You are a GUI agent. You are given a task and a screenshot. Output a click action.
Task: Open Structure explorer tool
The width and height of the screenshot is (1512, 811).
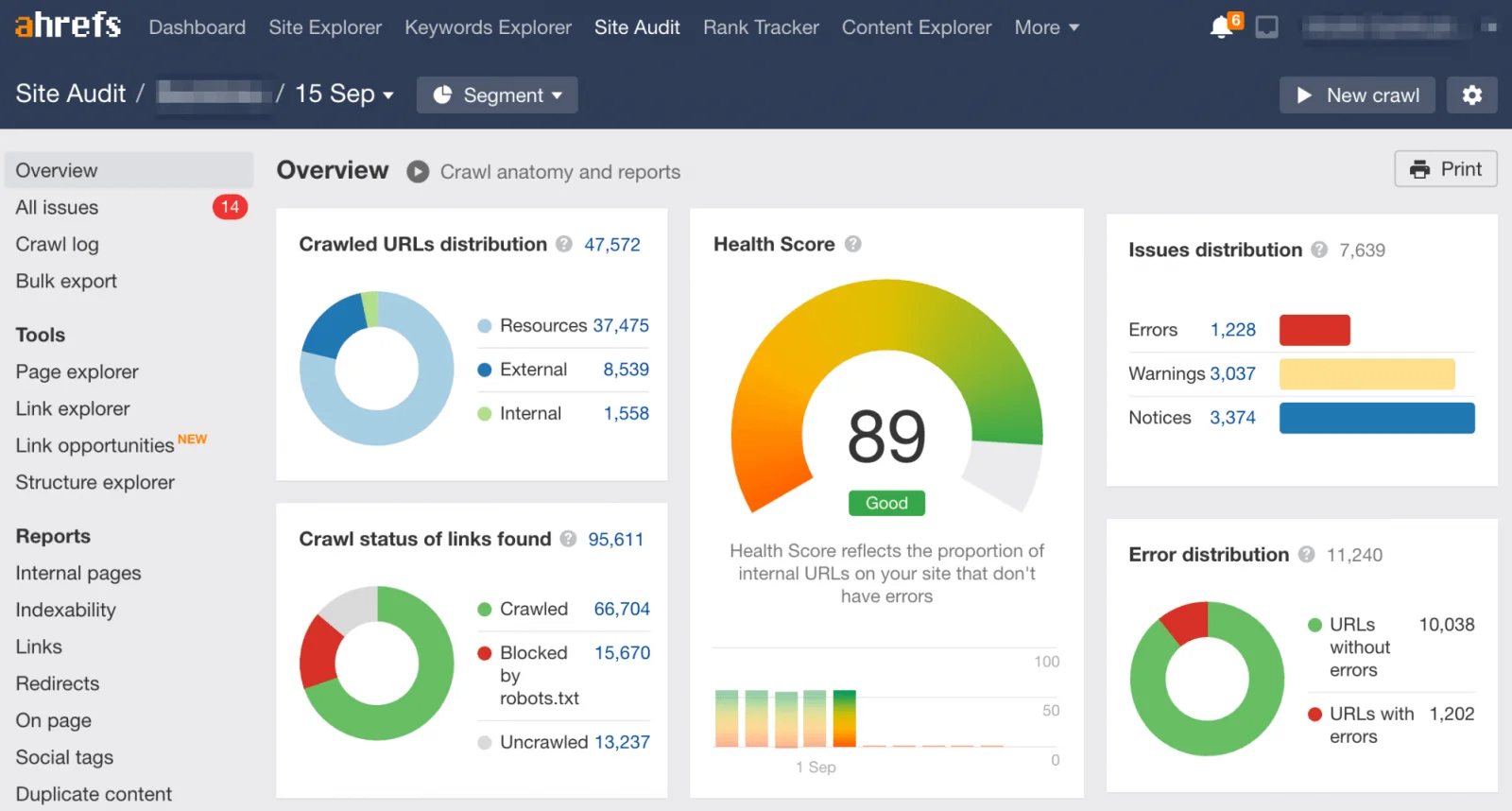tap(94, 482)
